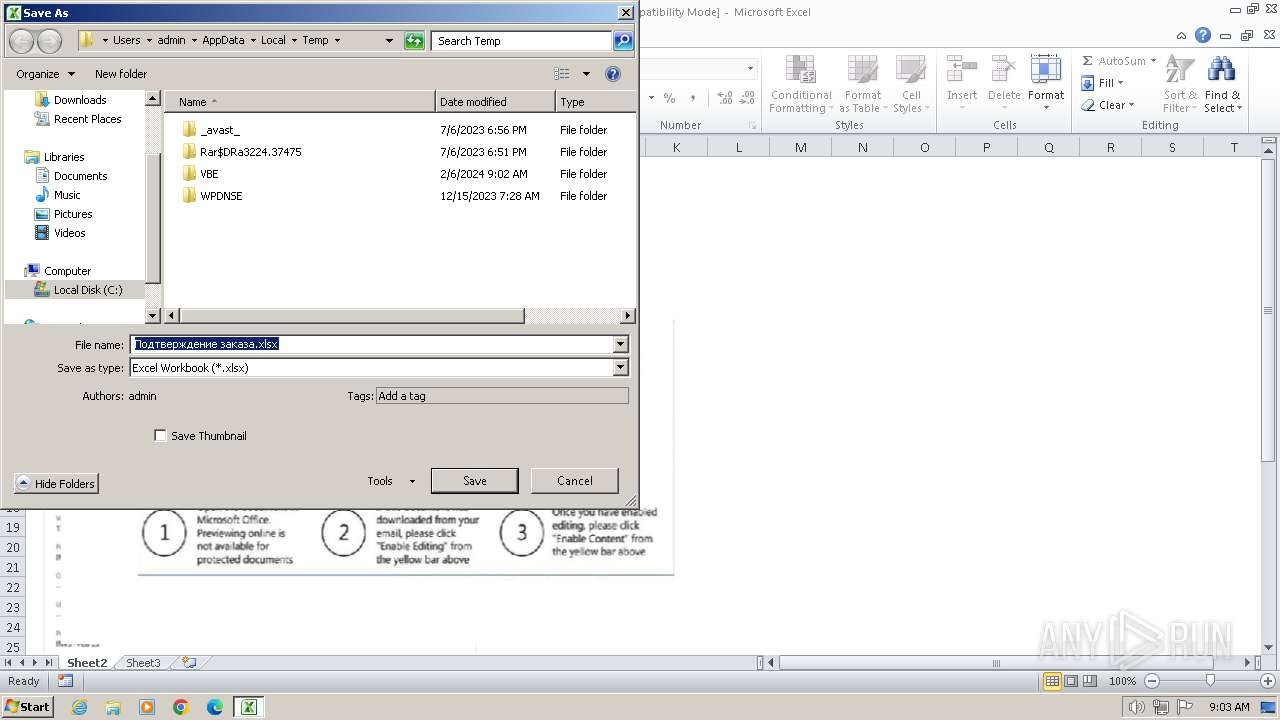The image size is (1280, 720).
Task: Click the green refresh button beside address bar
Action: (415, 41)
